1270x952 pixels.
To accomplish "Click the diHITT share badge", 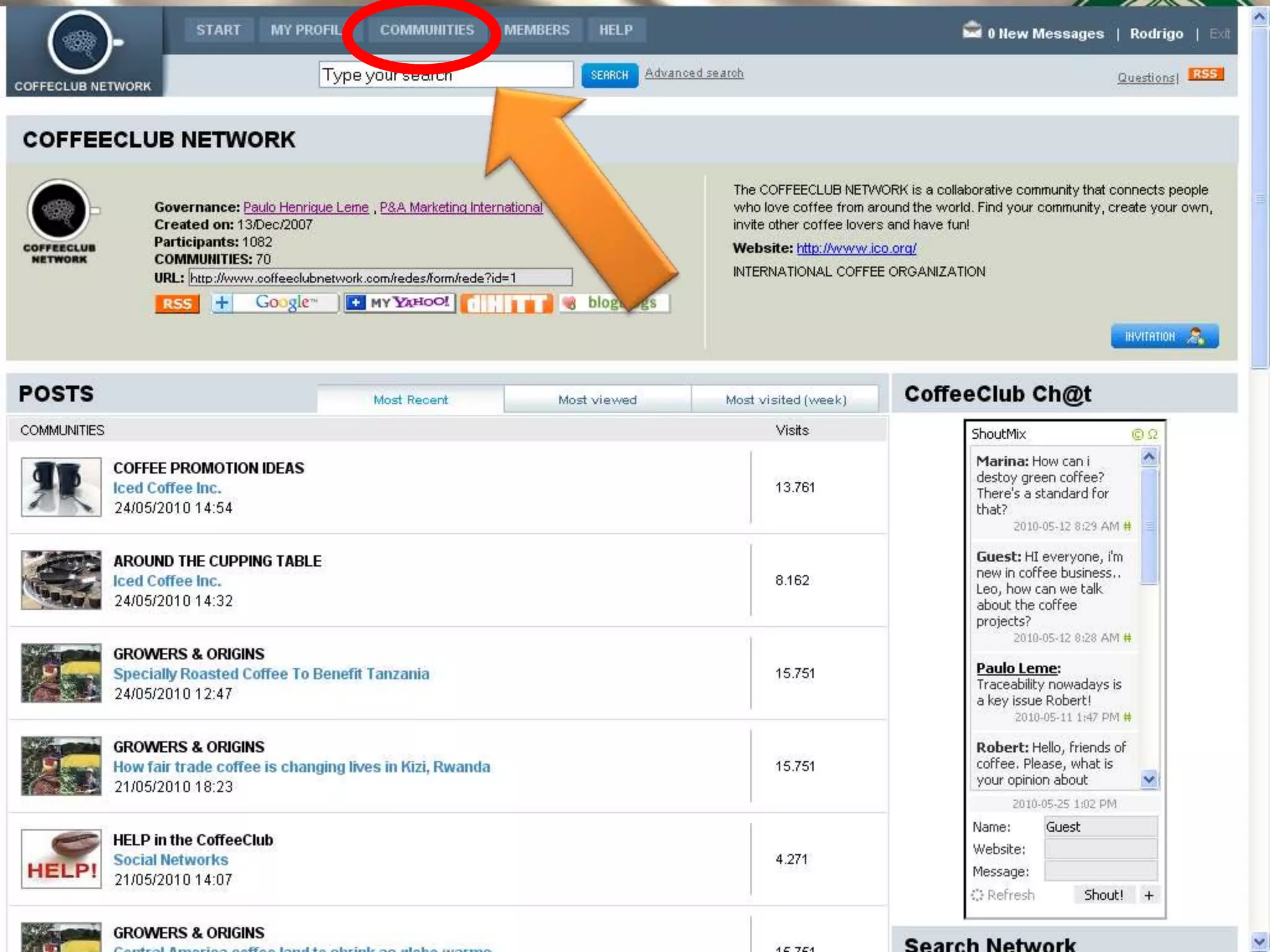I will (x=507, y=303).
